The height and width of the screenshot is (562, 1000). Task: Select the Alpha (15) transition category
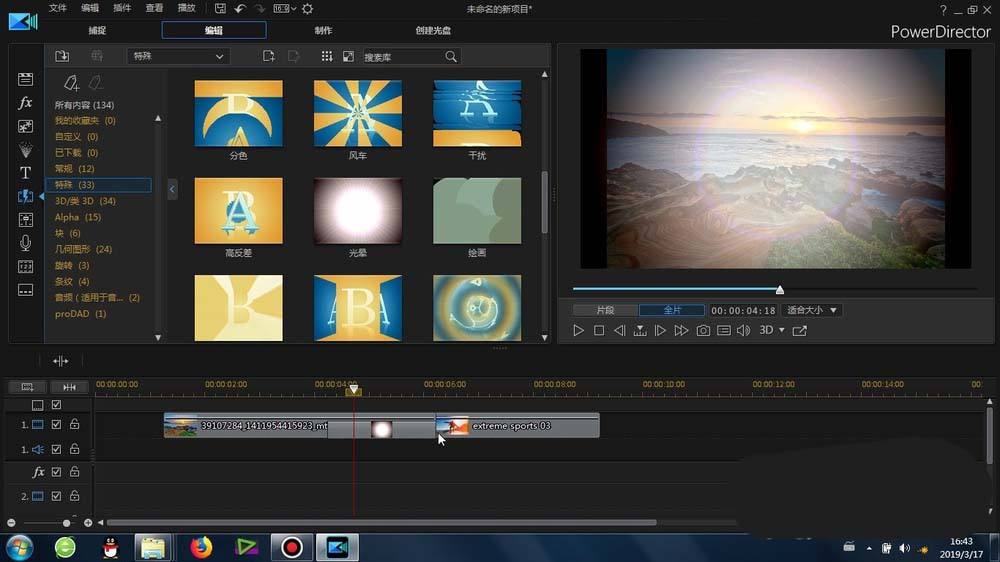(78, 217)
